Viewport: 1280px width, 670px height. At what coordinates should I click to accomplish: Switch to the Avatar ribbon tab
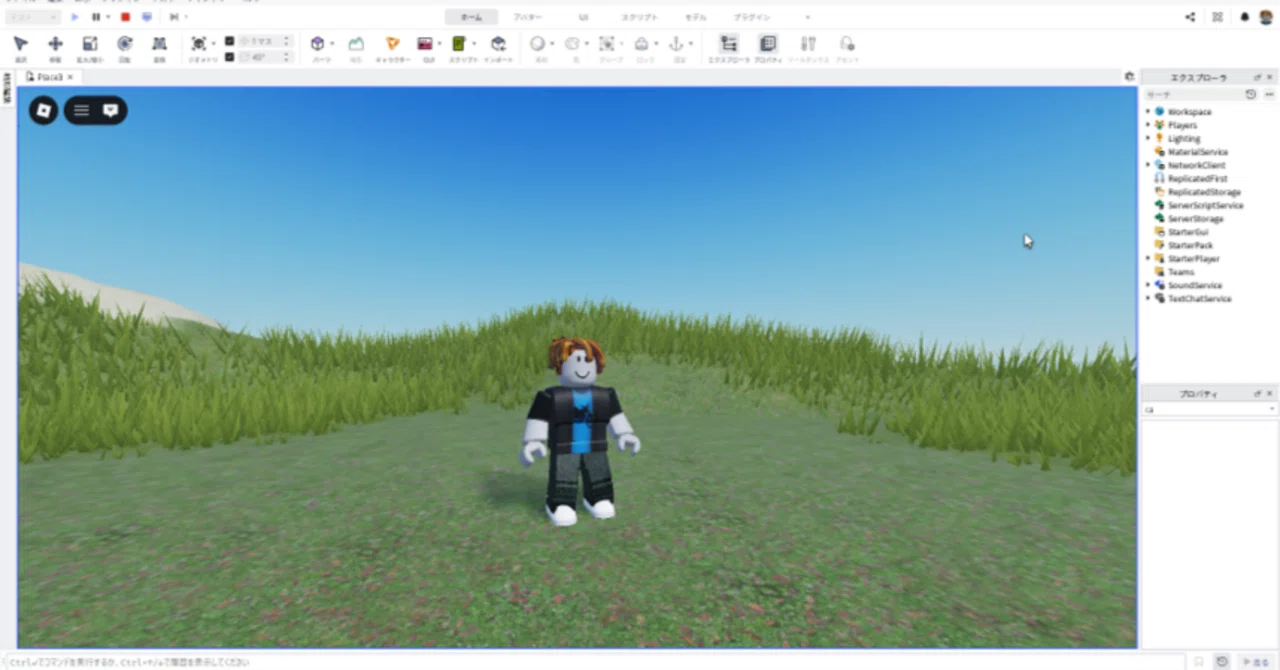528,17
